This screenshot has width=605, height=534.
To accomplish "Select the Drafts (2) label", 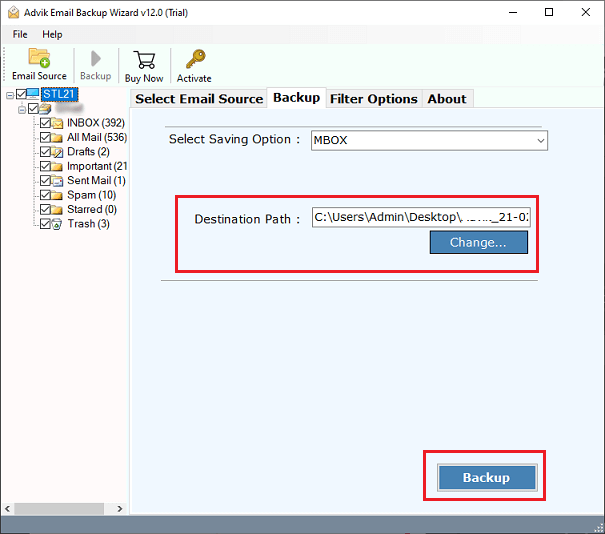I will (x=88, y=152).
